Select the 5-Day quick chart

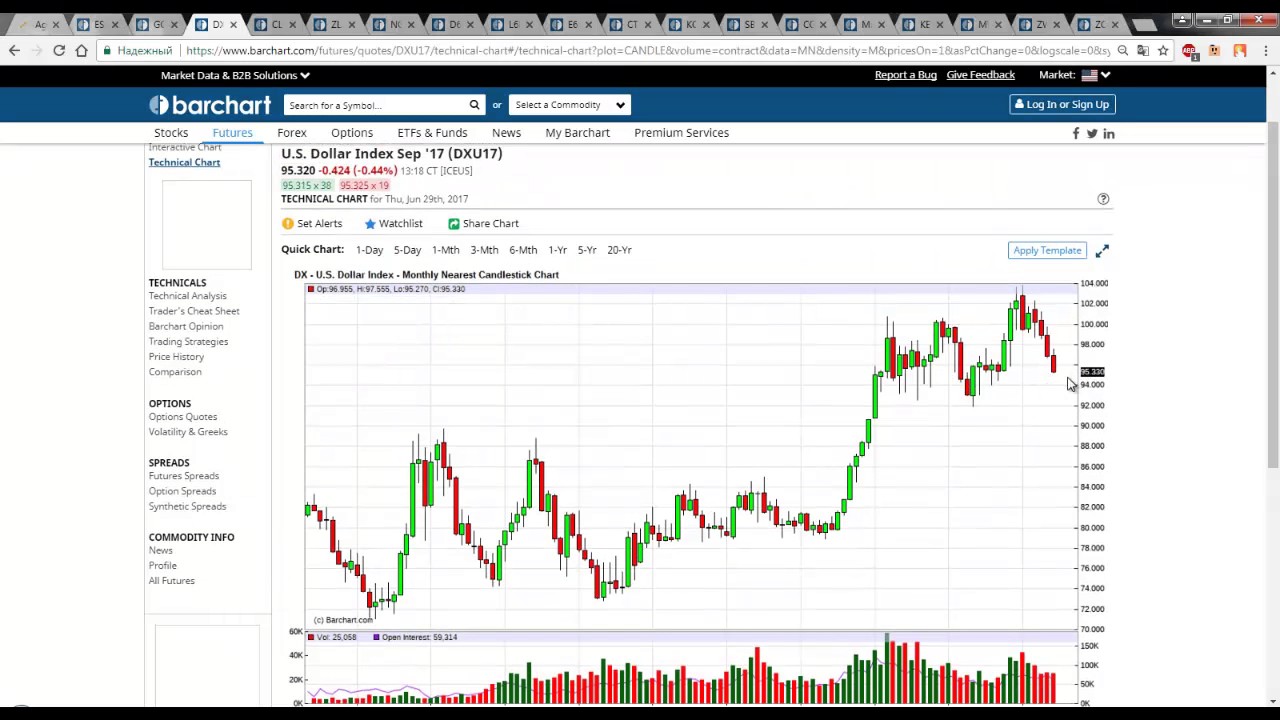(407, 250)
